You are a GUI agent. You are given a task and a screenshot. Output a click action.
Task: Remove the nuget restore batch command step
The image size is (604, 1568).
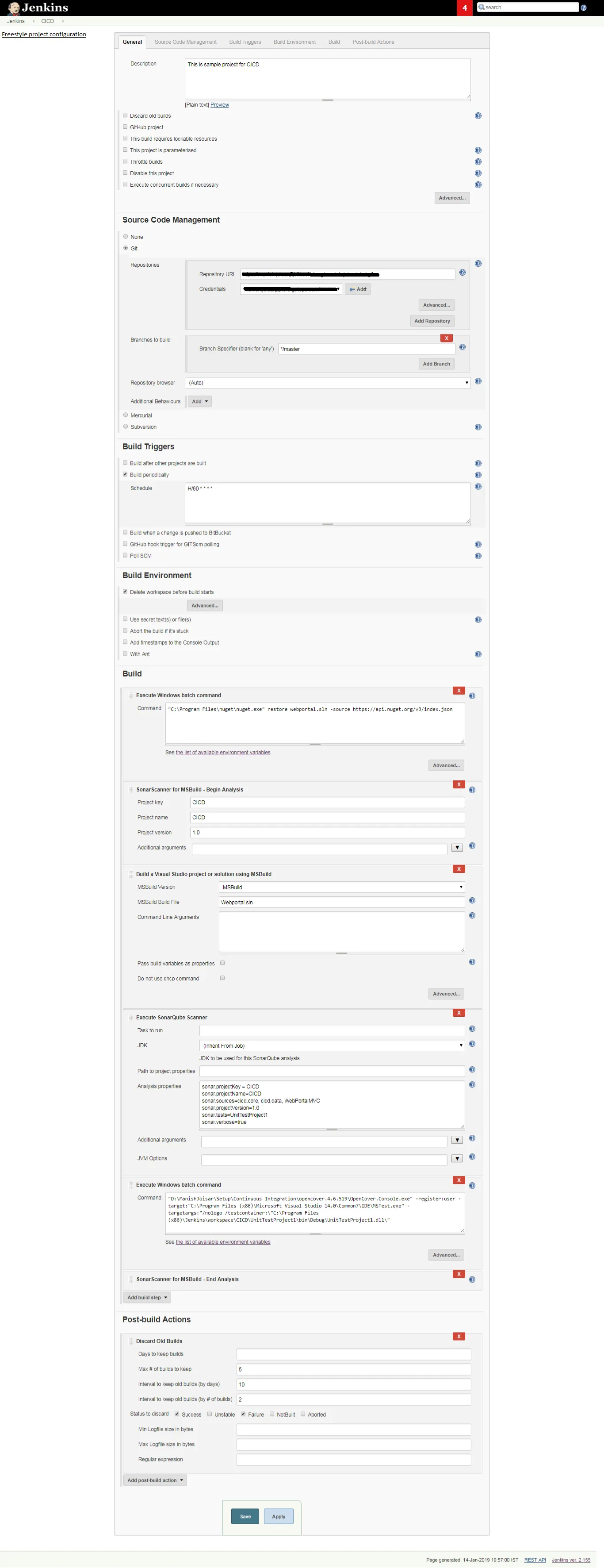click(x=459, y=691)
